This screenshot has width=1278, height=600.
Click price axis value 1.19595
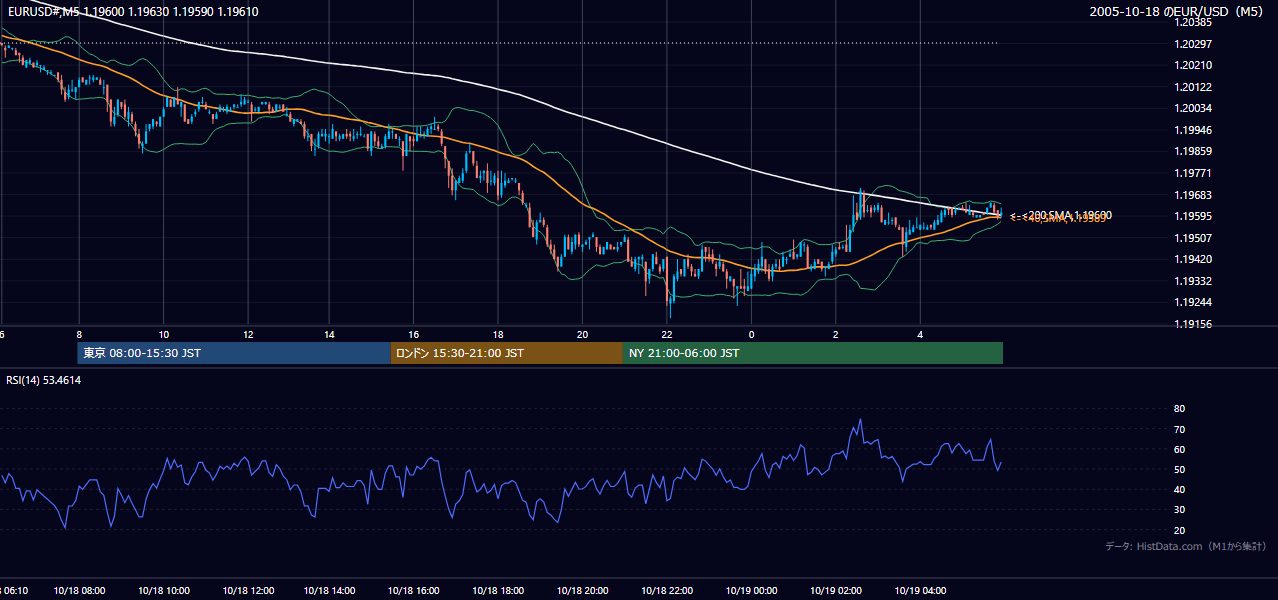tap(1193, 216)
